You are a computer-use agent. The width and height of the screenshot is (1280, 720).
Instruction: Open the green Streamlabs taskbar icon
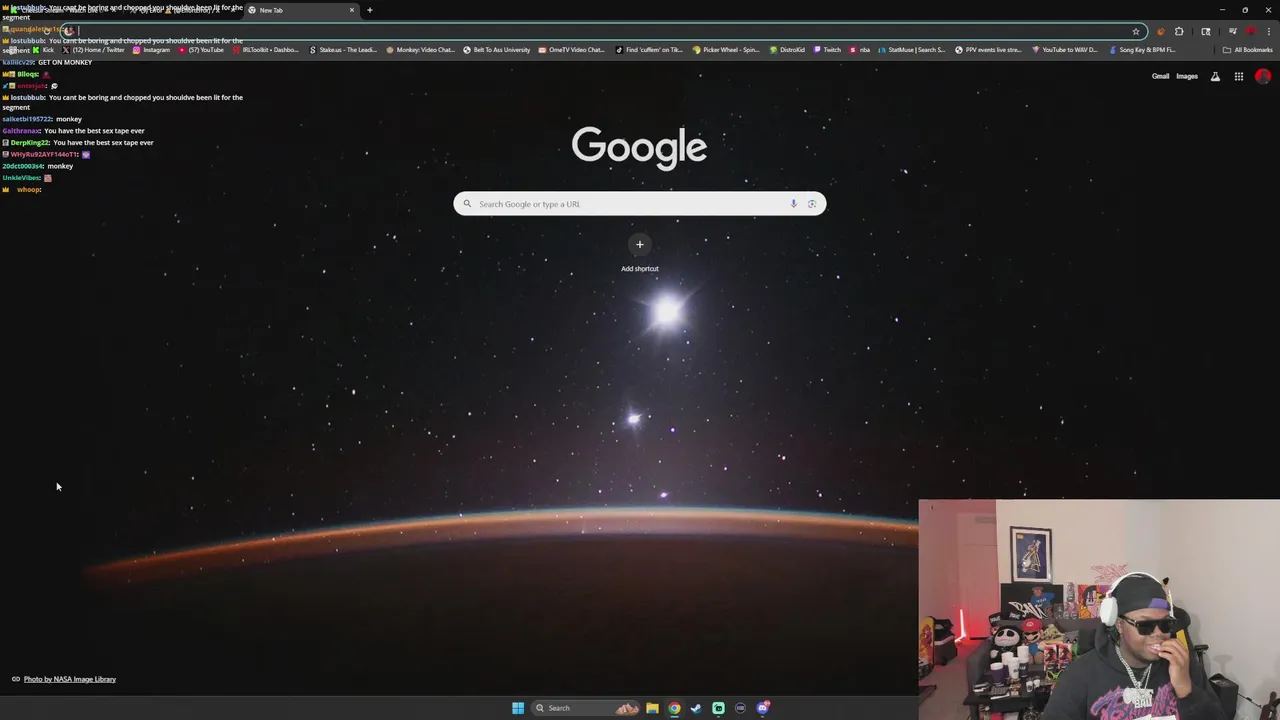pyautogui.click(x=718, y=708)
